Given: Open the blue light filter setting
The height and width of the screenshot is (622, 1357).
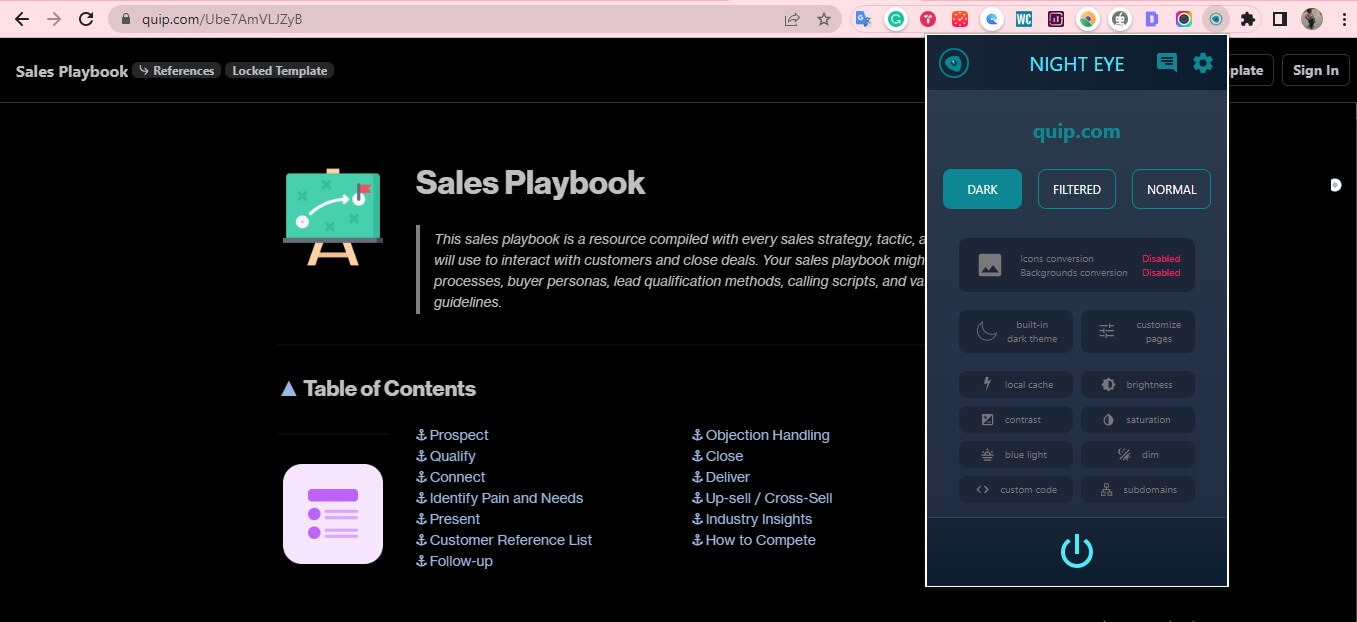Looking at the screenshot, I should (x=1016, y=454).
